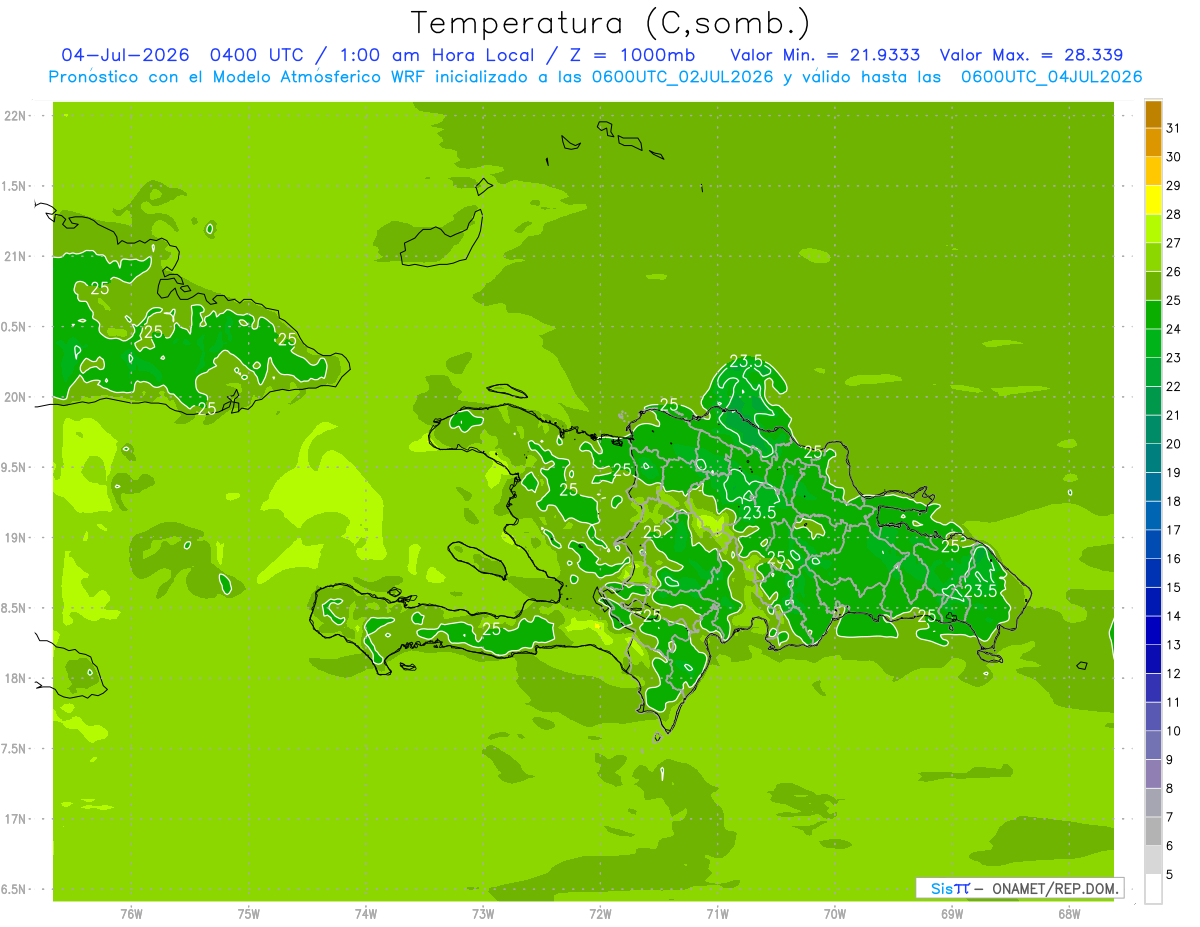Click the '27' colorbar scale value
Viewport: 1200px width, 927px height.
1174,243
